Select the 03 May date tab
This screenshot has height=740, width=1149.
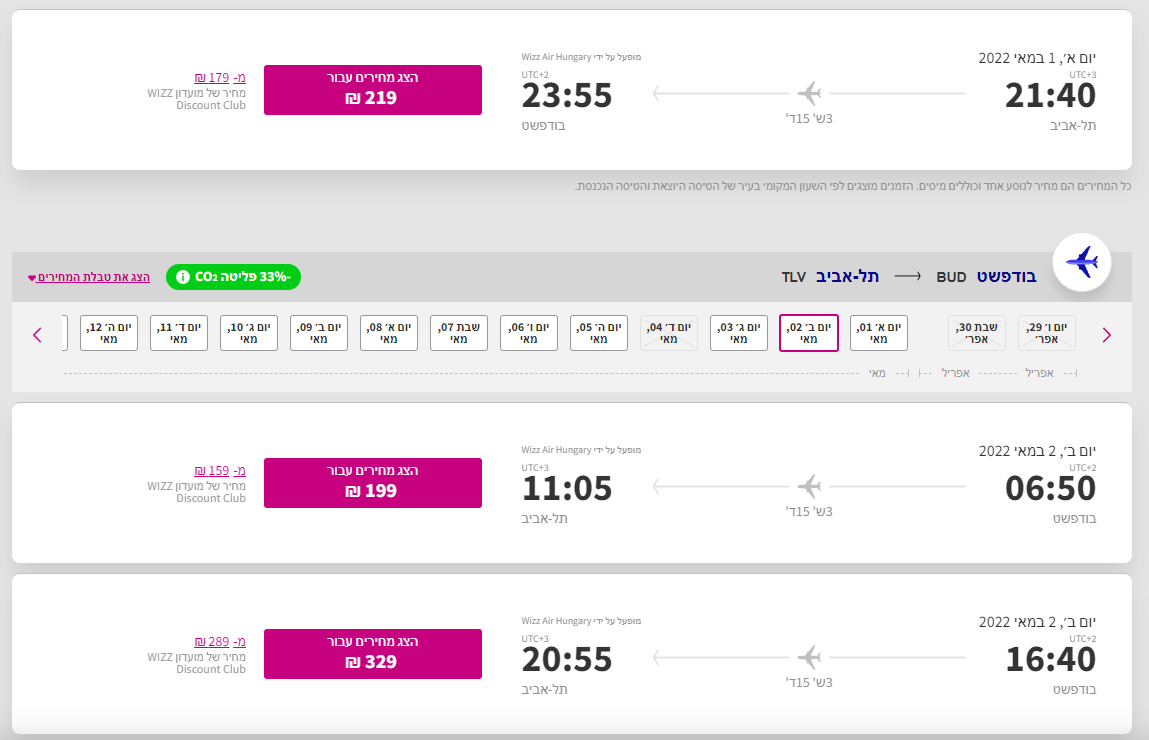click(739, 333)
